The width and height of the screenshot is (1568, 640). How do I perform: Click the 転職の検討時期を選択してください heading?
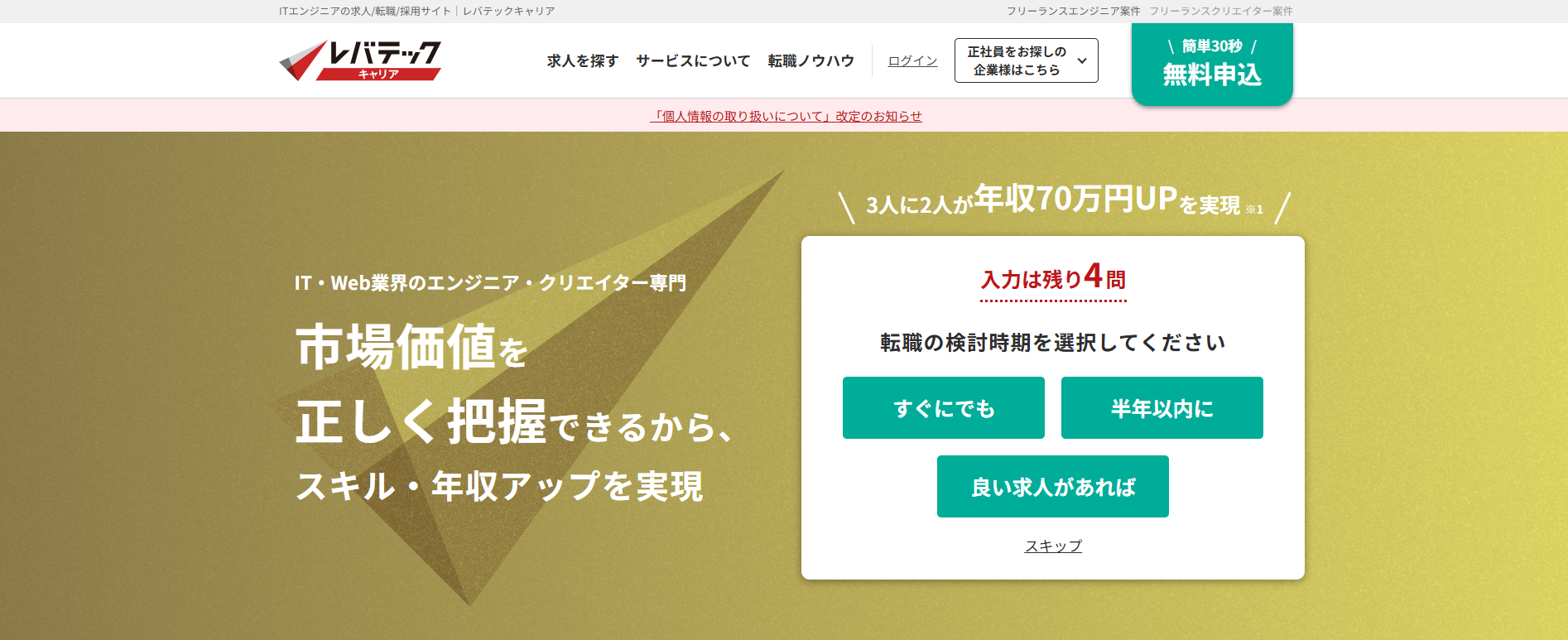[x=1052, y=343]
